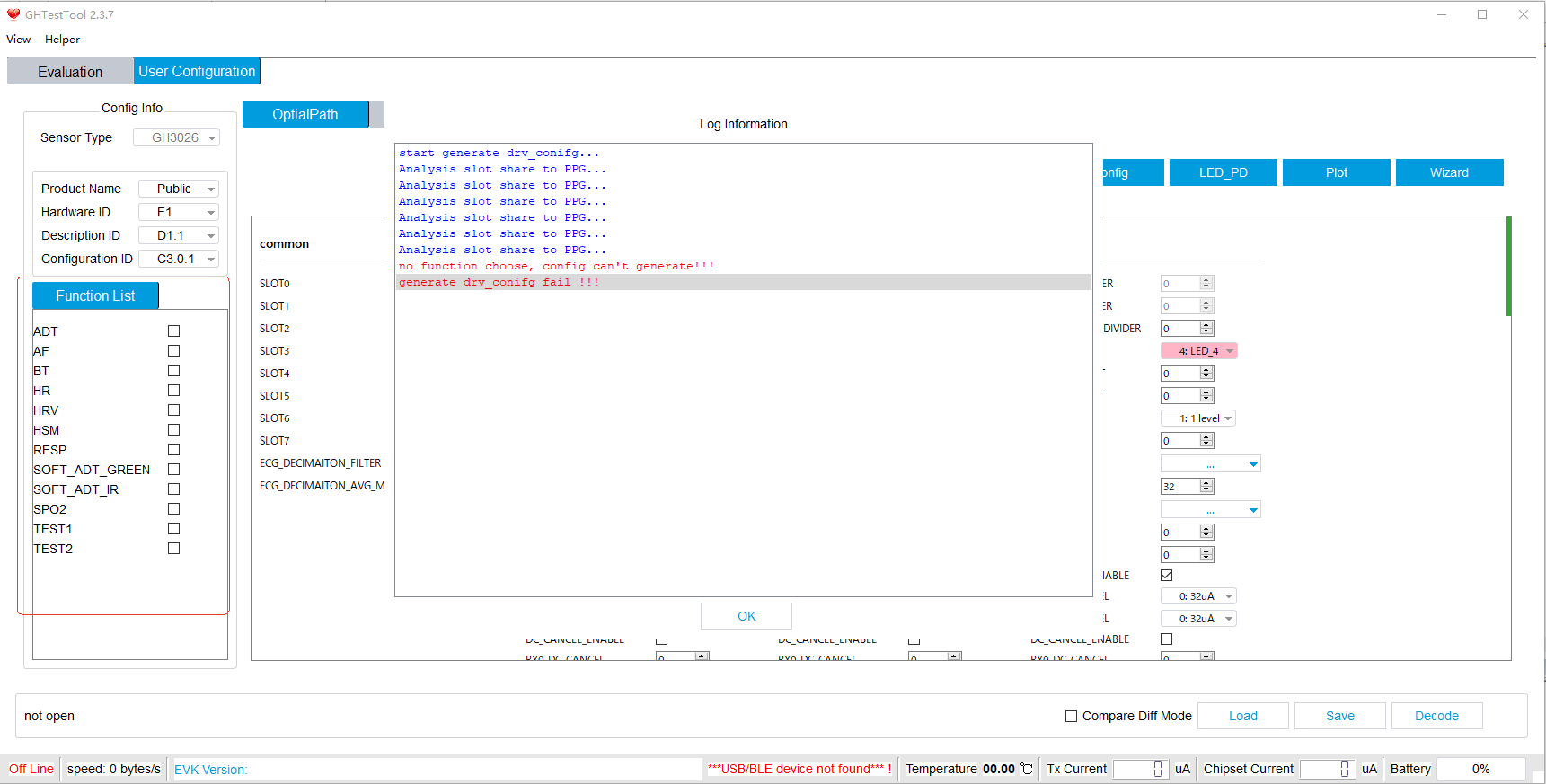
Task: Switch to the Evaluation tab
Action: coord(70,72)
